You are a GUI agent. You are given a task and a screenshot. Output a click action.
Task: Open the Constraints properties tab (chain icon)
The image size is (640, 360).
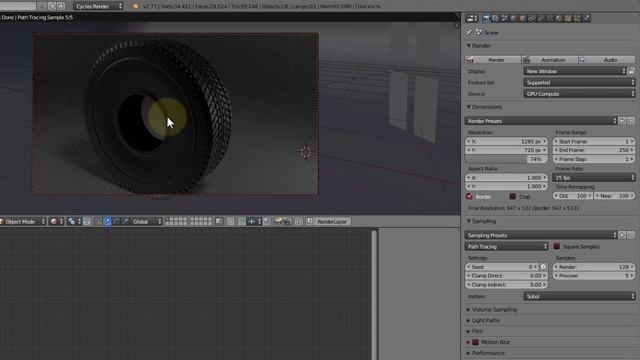pos(531,18)
